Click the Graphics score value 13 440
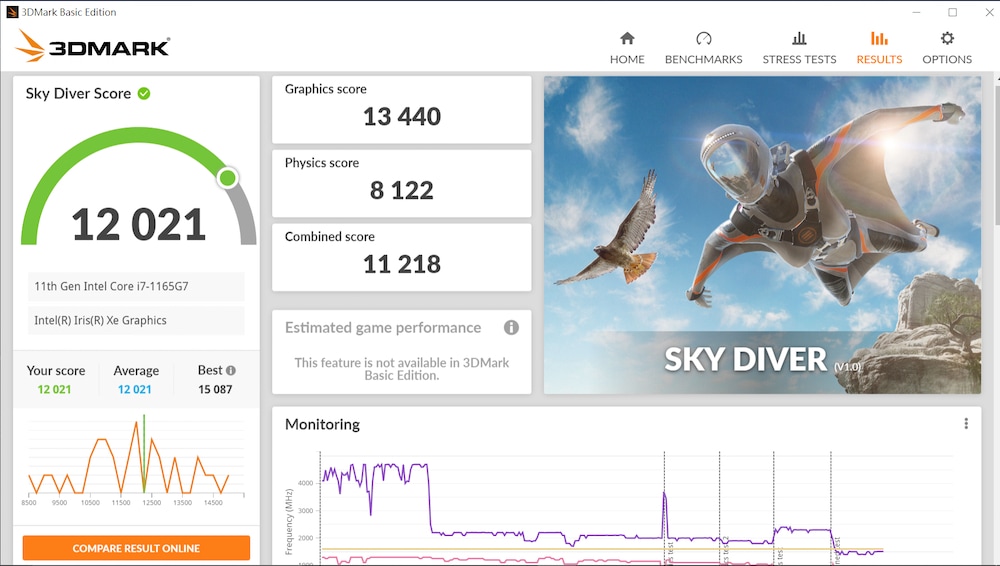The width and height of the screenshot is (1000, 566). [x=402, y=117]
